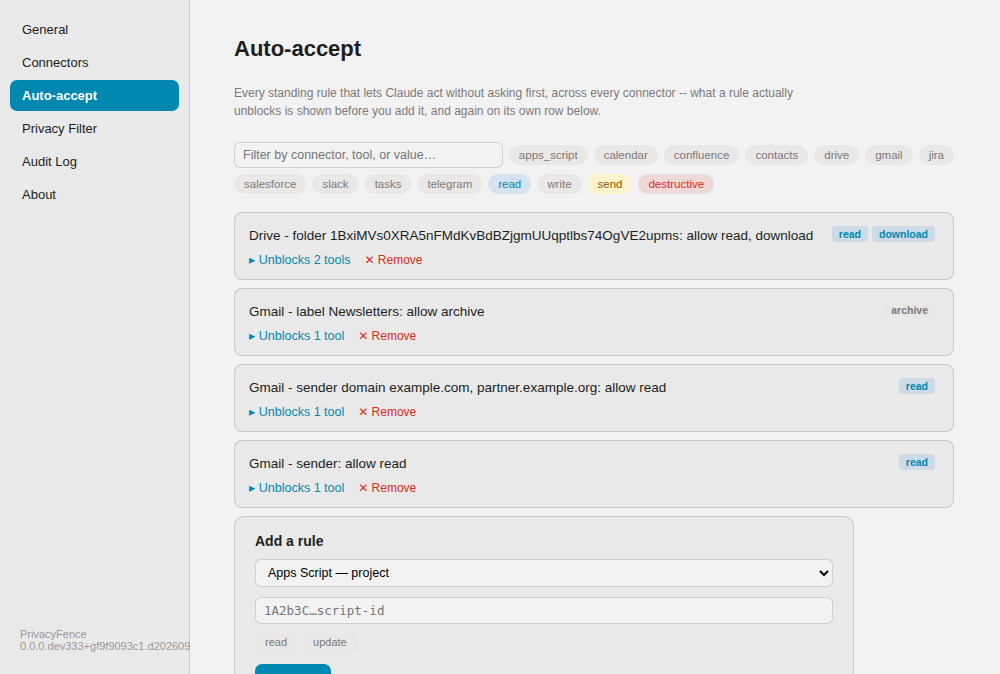Click the script-id input field

(x=543, y=611)
